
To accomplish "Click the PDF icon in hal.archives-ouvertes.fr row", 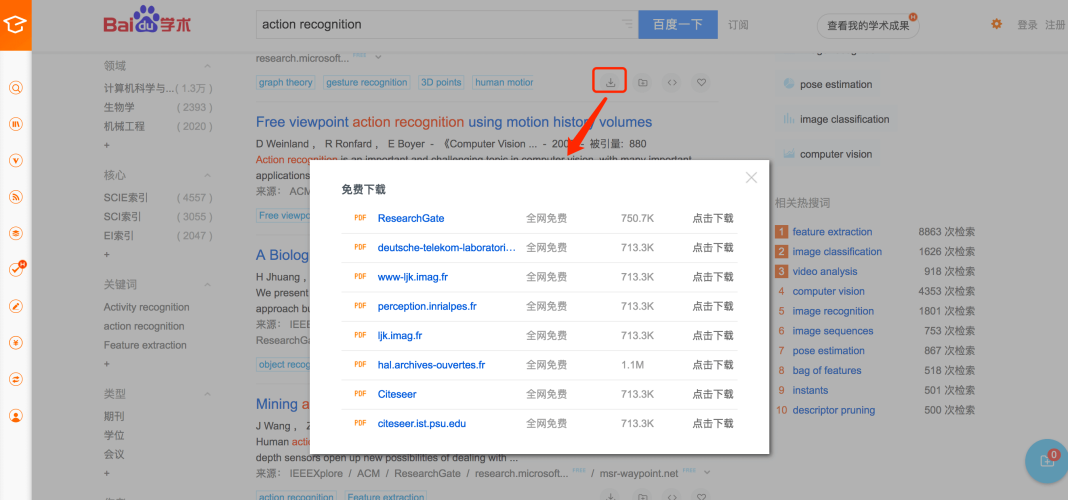I will tap(360, 364).
